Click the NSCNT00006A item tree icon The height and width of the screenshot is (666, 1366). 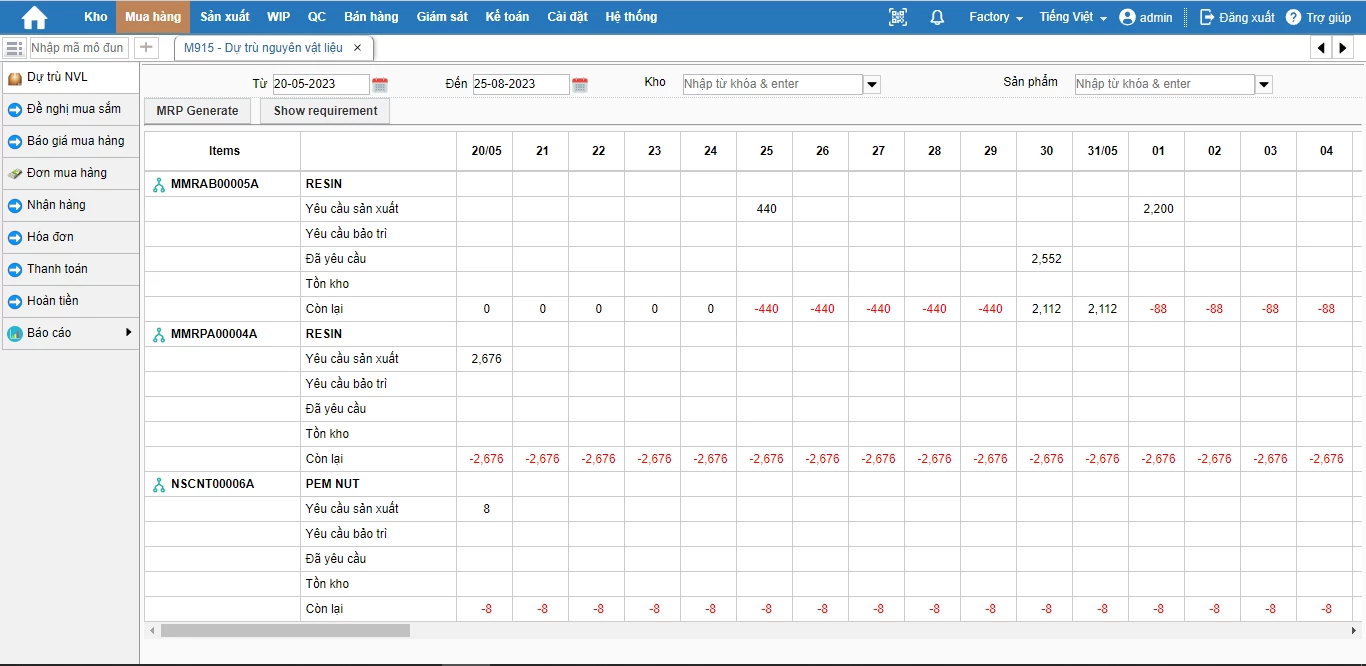coord(159,484)
